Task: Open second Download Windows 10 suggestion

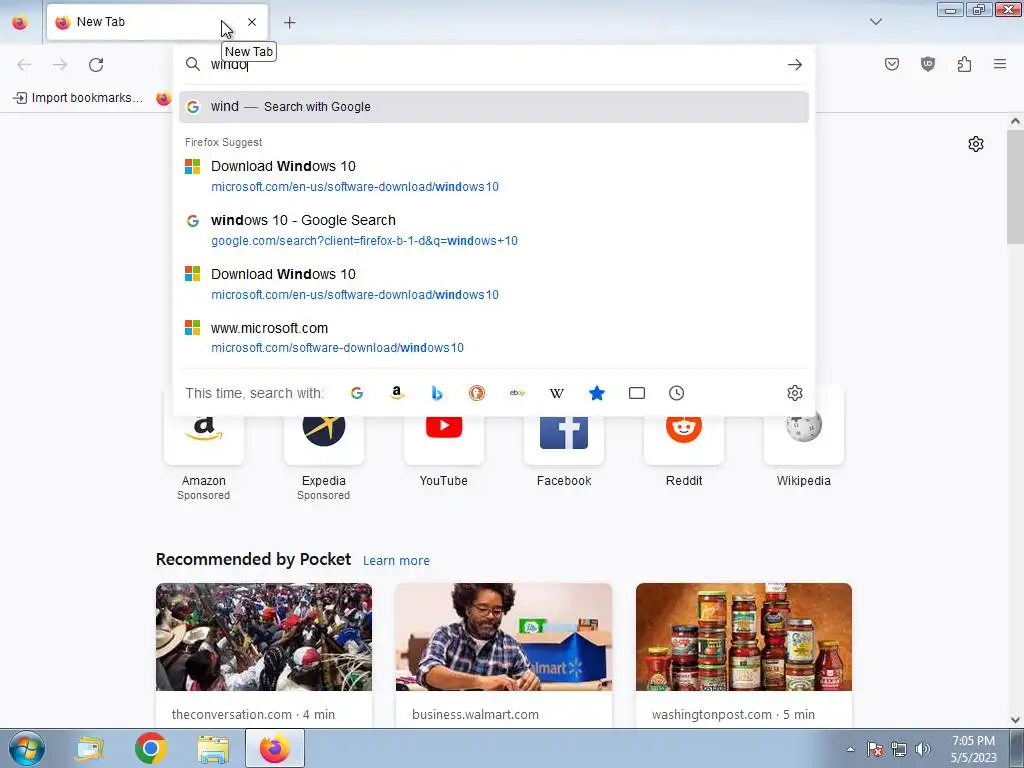Action: click(494, 284)
